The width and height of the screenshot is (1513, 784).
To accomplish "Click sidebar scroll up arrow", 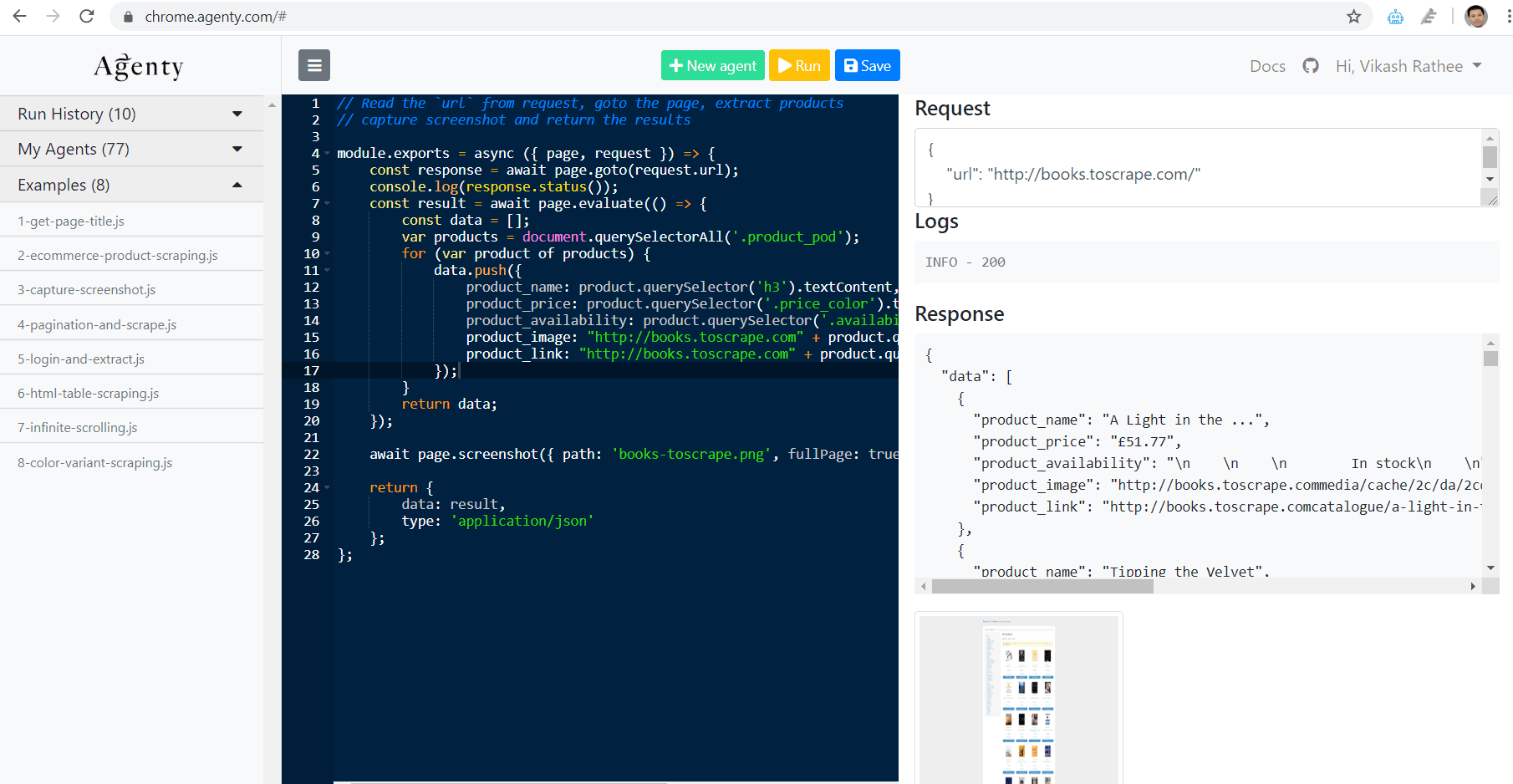I will point(272,105).
